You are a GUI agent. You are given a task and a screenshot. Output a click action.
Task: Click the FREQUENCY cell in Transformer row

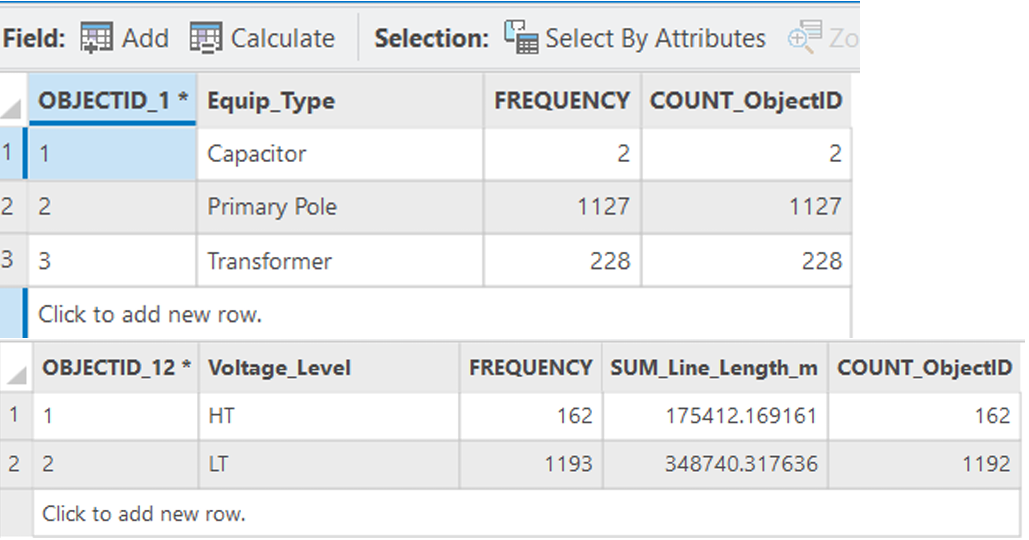562,260
